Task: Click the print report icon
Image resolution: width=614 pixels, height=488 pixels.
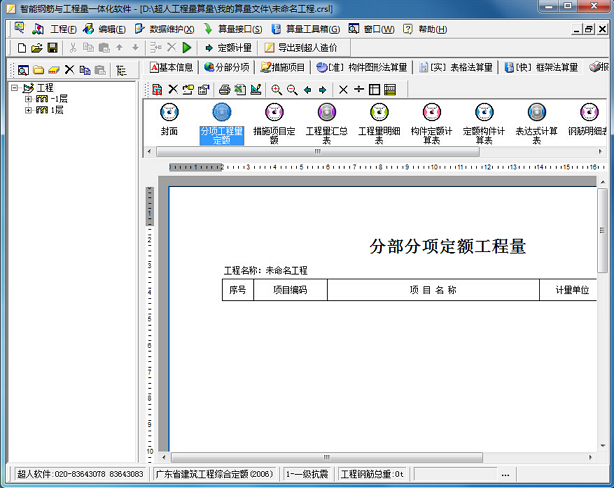Action: click(224, 90)
